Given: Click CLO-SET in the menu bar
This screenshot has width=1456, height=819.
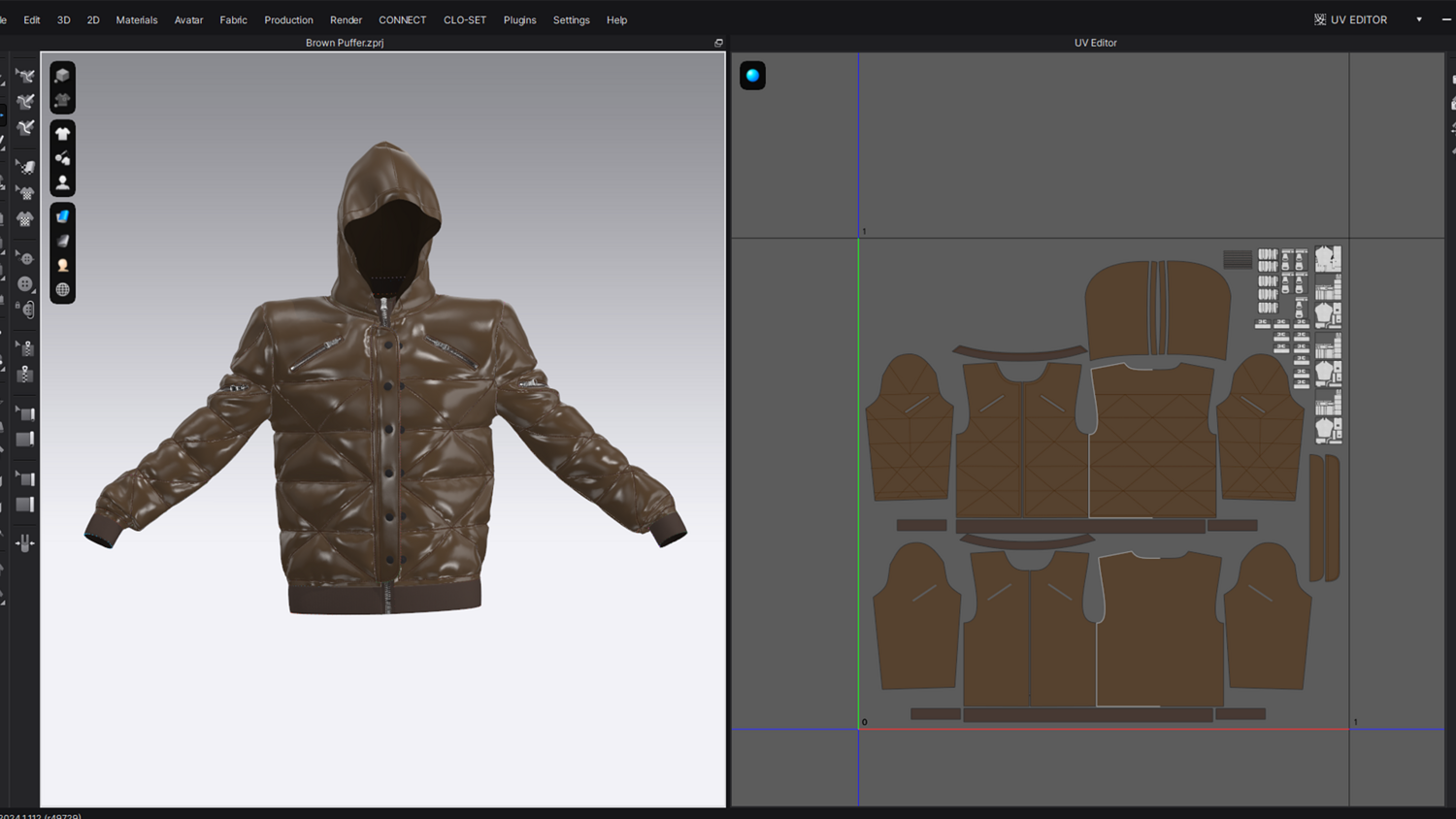Looking at the screenshot, I should point(464,19).
